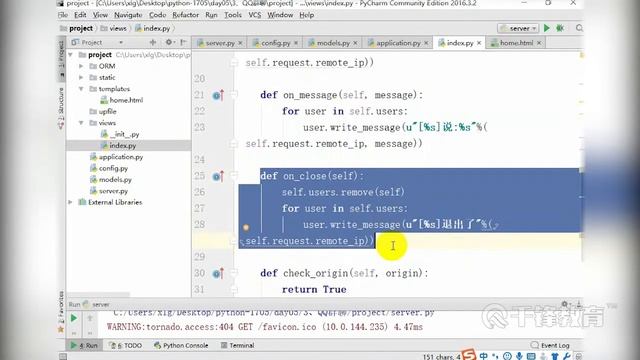Click override gutter icon on line 21
Viewport: 640px width, 360px height.
pos(218,96)
